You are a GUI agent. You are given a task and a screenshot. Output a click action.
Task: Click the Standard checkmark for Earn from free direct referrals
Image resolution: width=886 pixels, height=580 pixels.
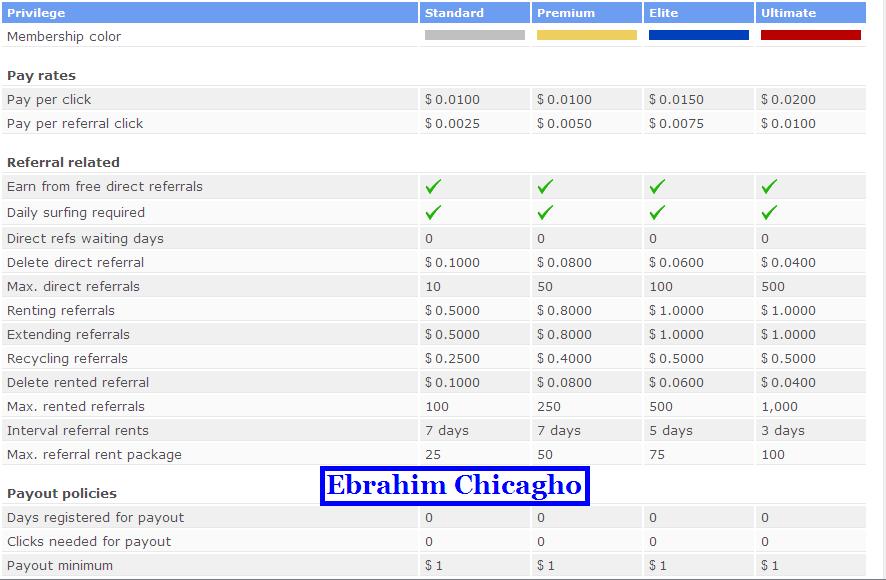click(x=433, y=187)
